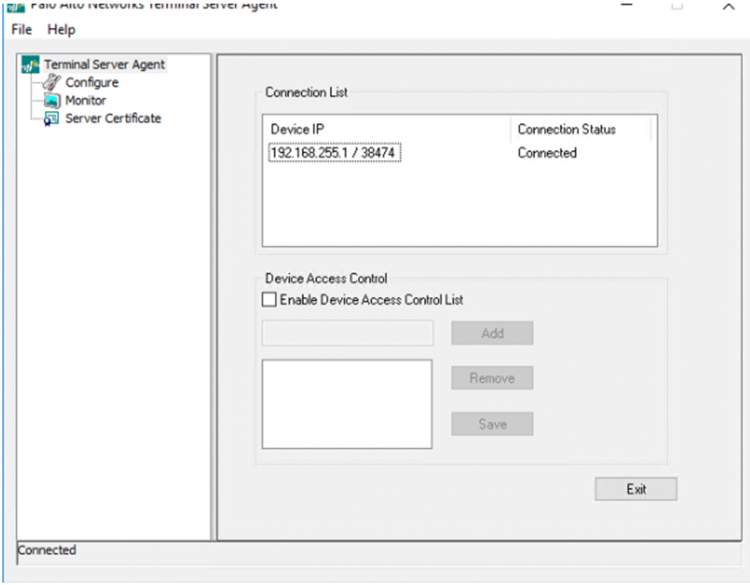Click the Exit button

point(636,489)
